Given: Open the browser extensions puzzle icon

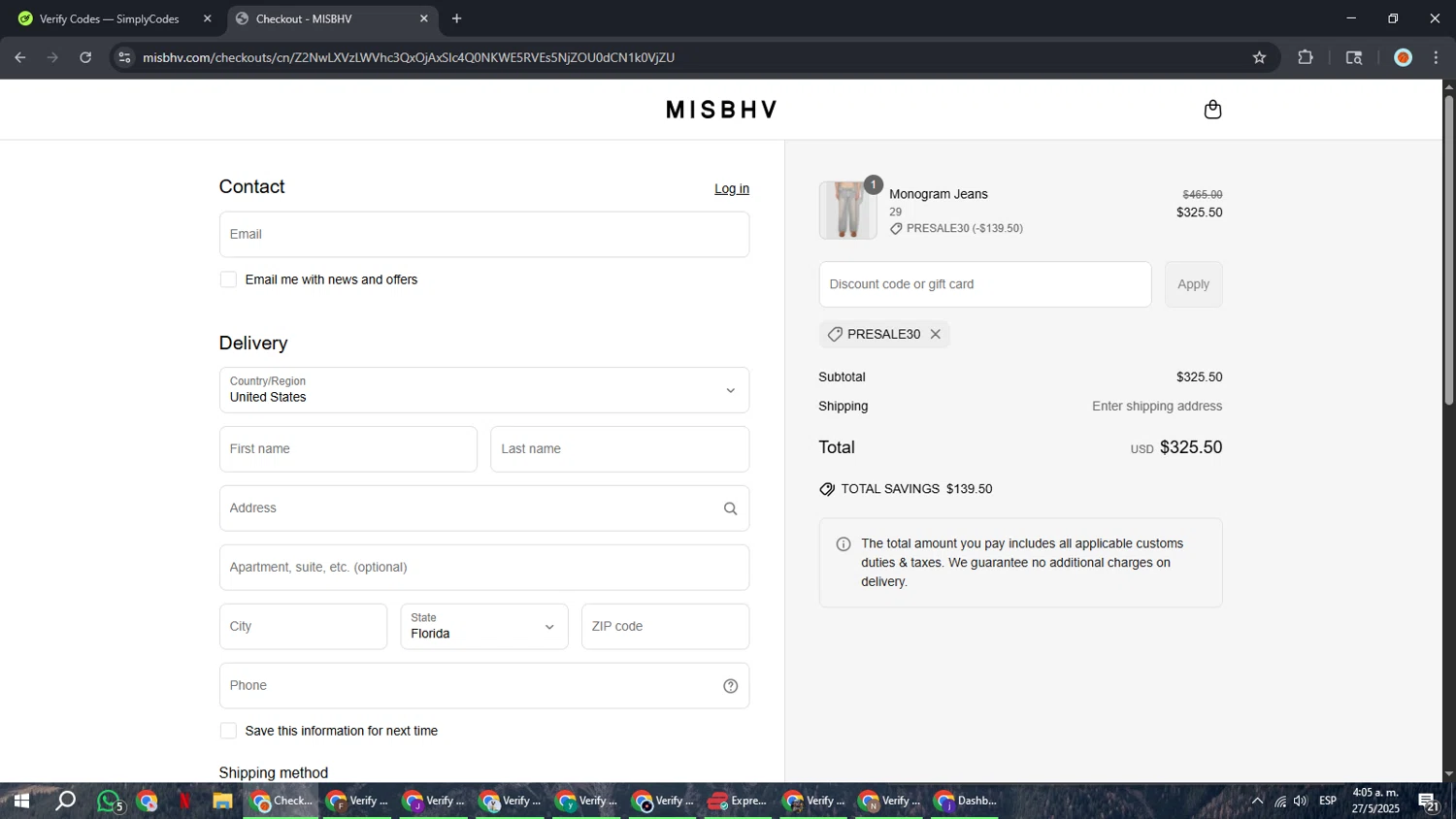Looking at the screenshot, I should coord(1306,57).
